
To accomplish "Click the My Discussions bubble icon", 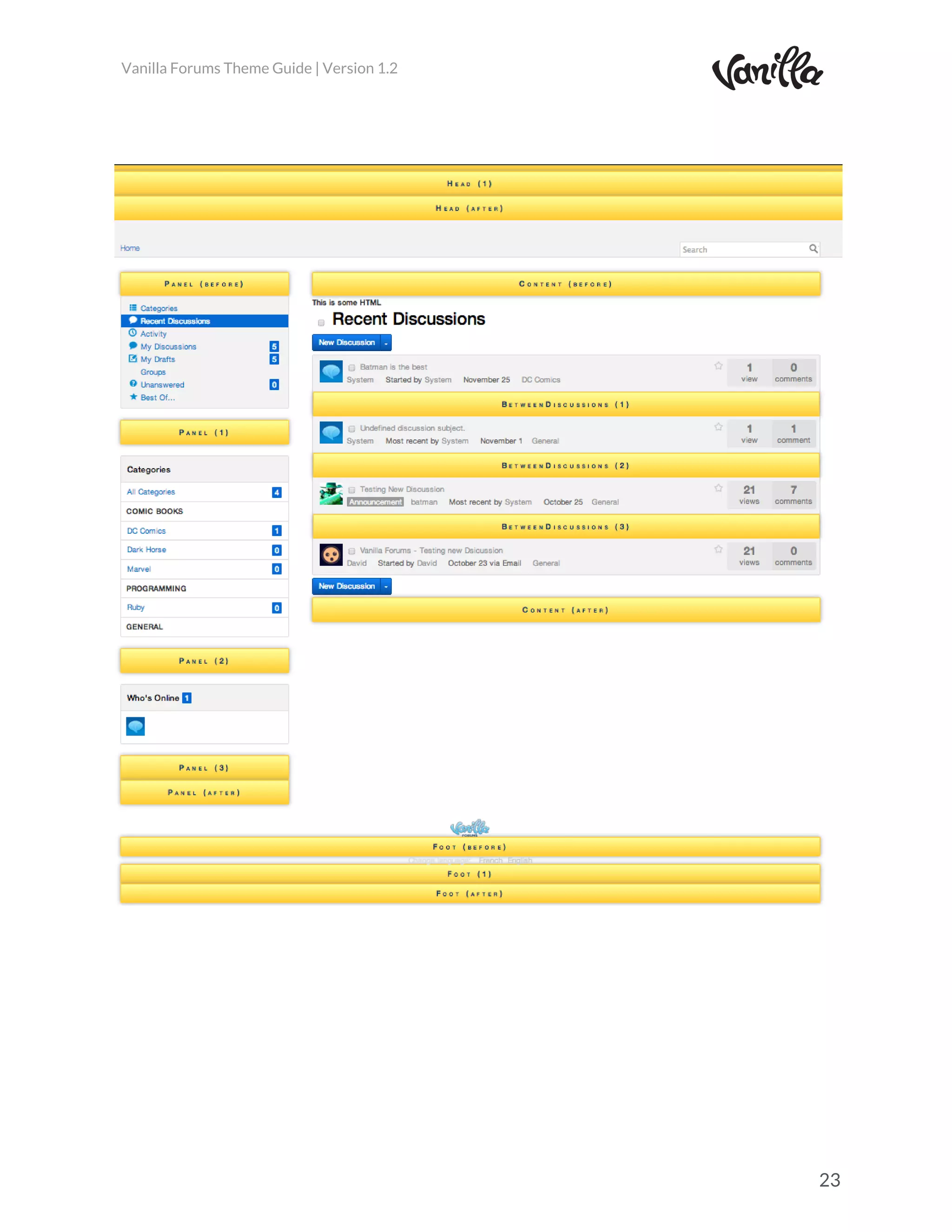I will [133, 345].
